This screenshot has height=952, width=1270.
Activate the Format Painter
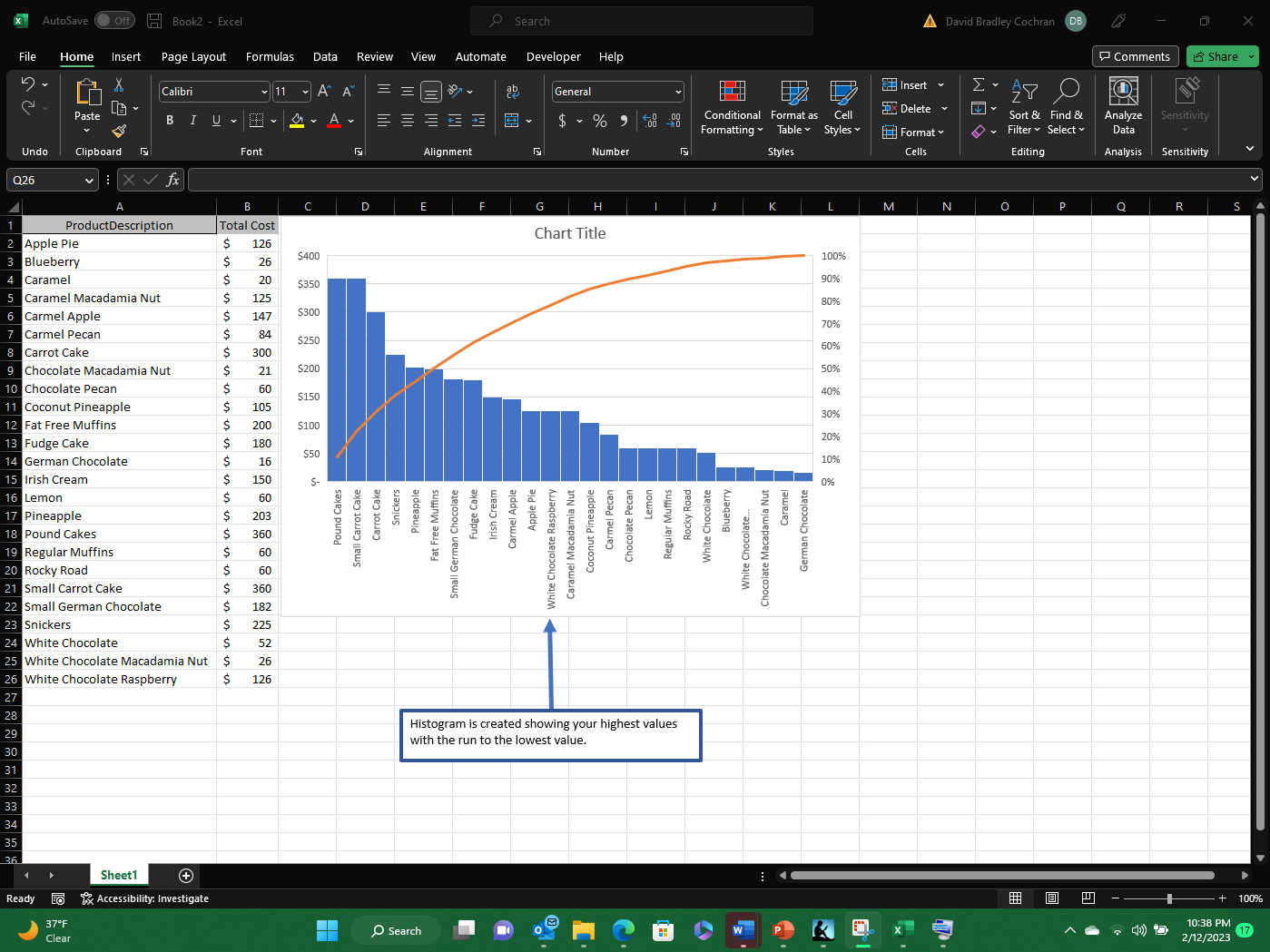pos(118,130)
